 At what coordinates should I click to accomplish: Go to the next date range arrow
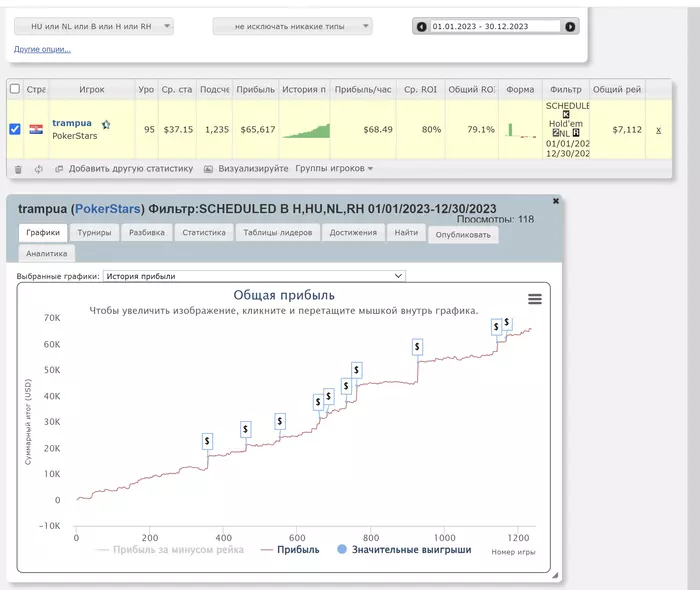click(x=570, y=27)
